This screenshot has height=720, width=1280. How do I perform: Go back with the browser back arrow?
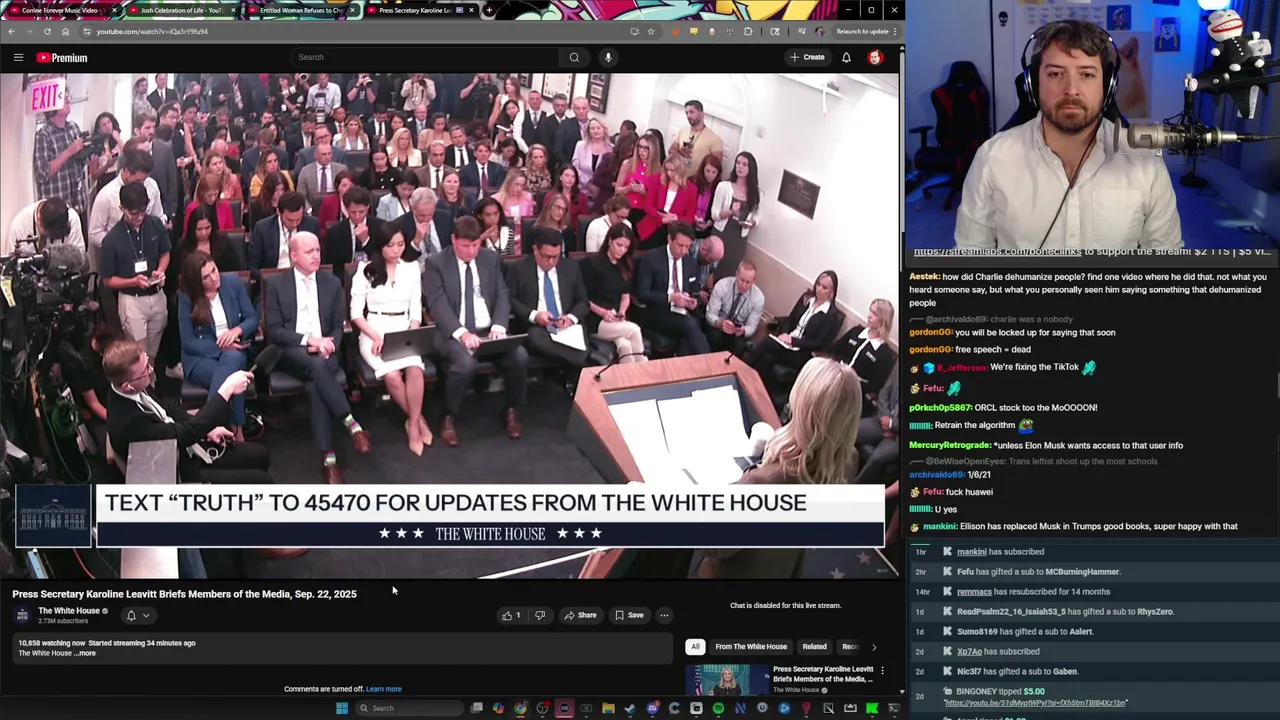(11, 31)
